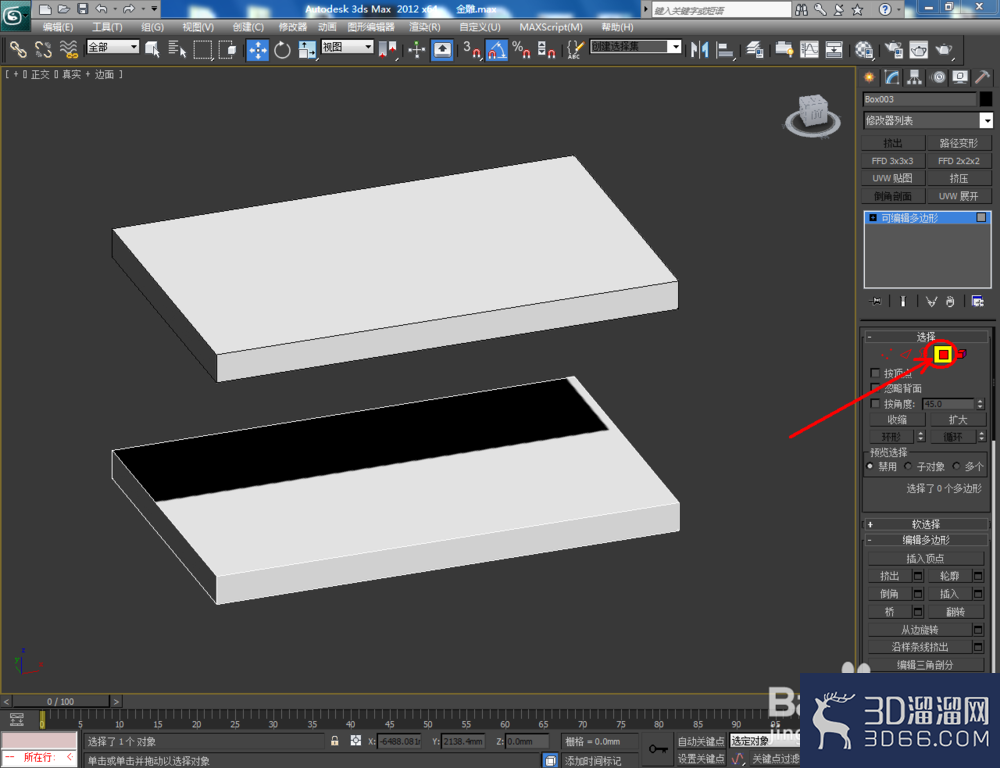Image resolution: width=1000 pixels, height=768 pixels.
Task: Open the Render Setup icon
Action: [x=893, y=49]
